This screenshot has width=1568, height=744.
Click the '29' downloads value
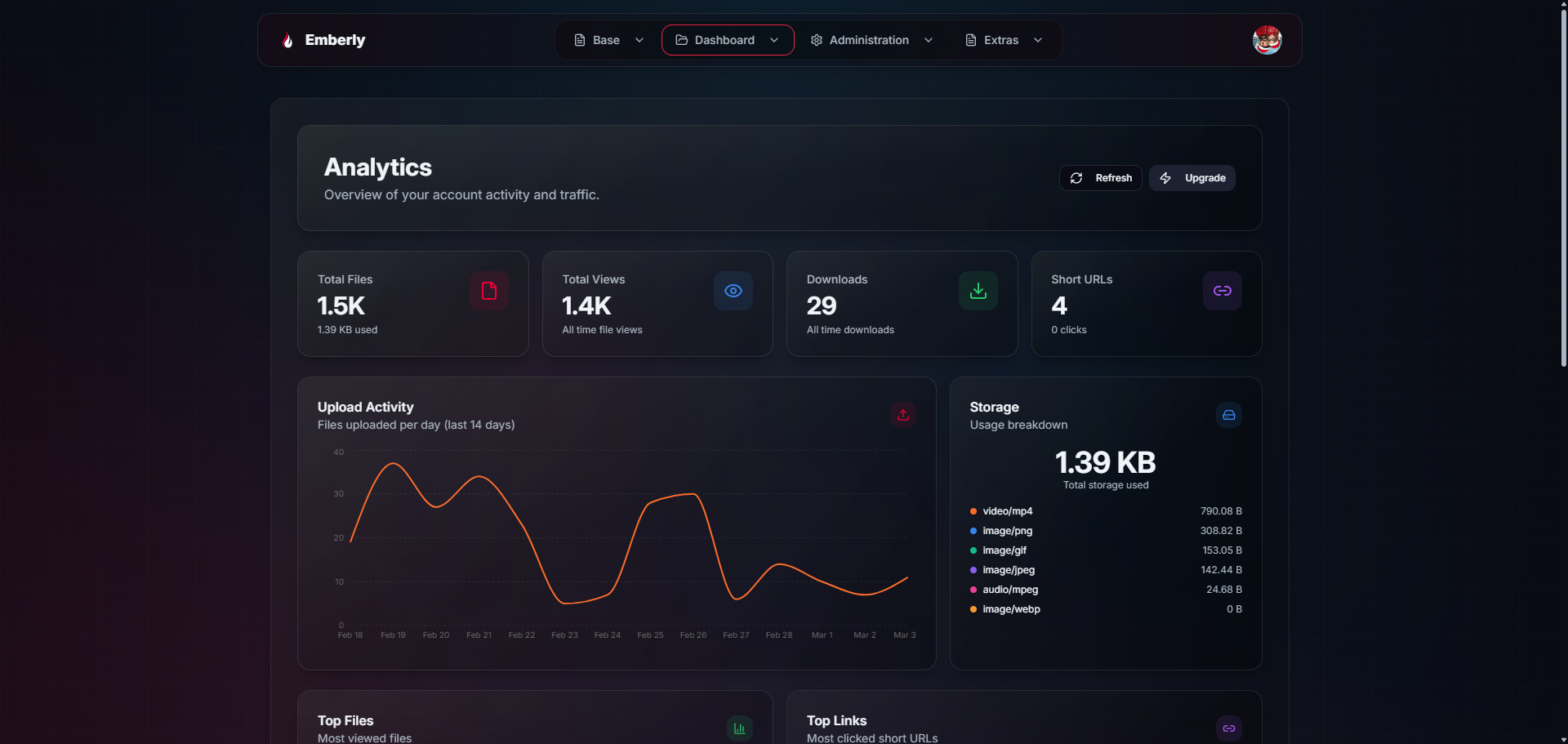tap(822, 305)
